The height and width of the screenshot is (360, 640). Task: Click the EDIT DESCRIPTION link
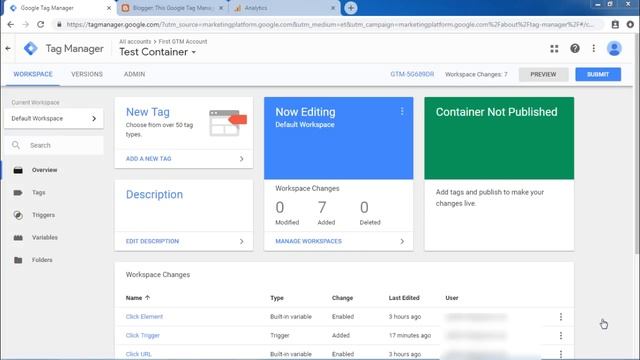click(152, 242)
